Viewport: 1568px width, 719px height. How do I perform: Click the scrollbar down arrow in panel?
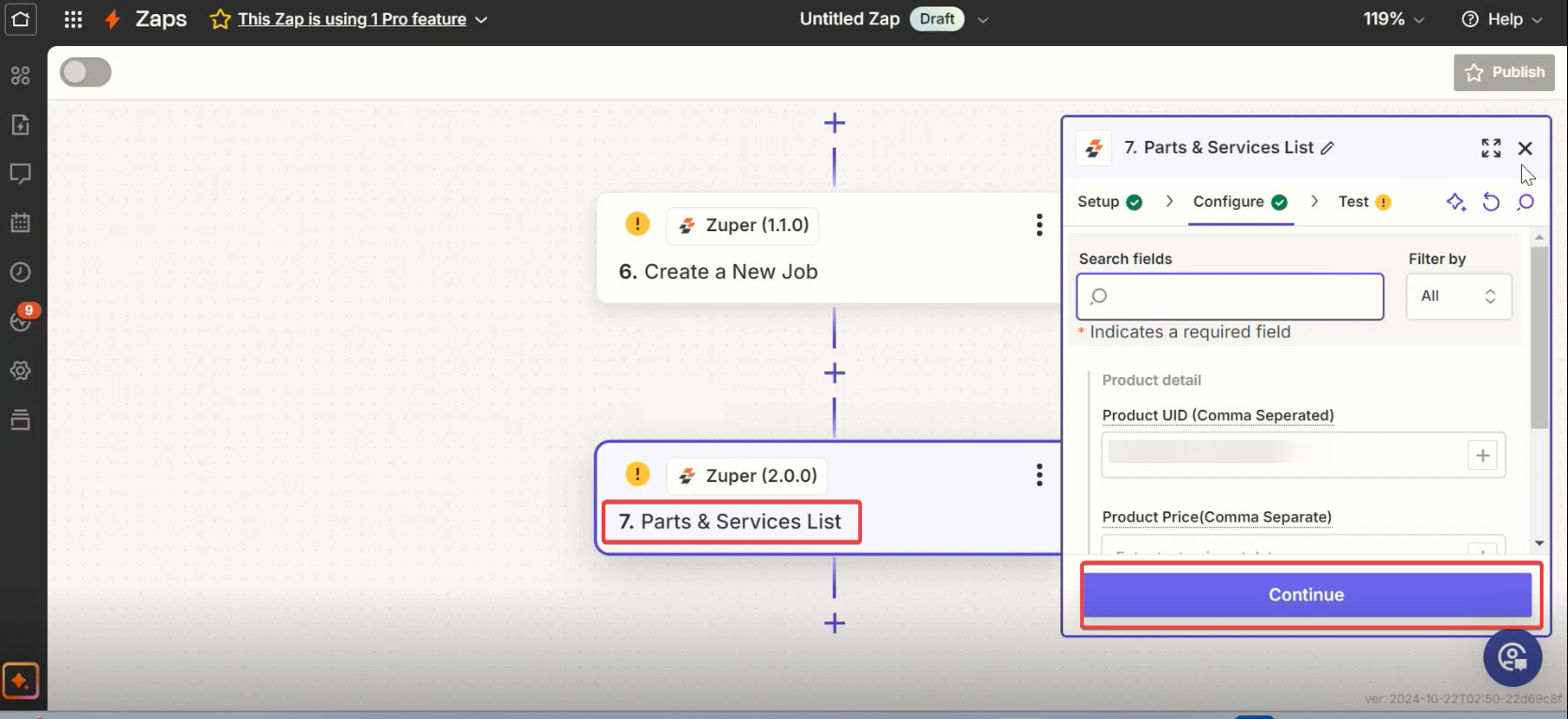tap(1539, 543)
